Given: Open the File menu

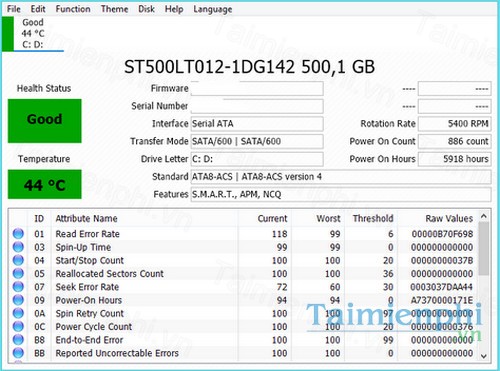Looking at the screenshot, I should click(14, 9).
